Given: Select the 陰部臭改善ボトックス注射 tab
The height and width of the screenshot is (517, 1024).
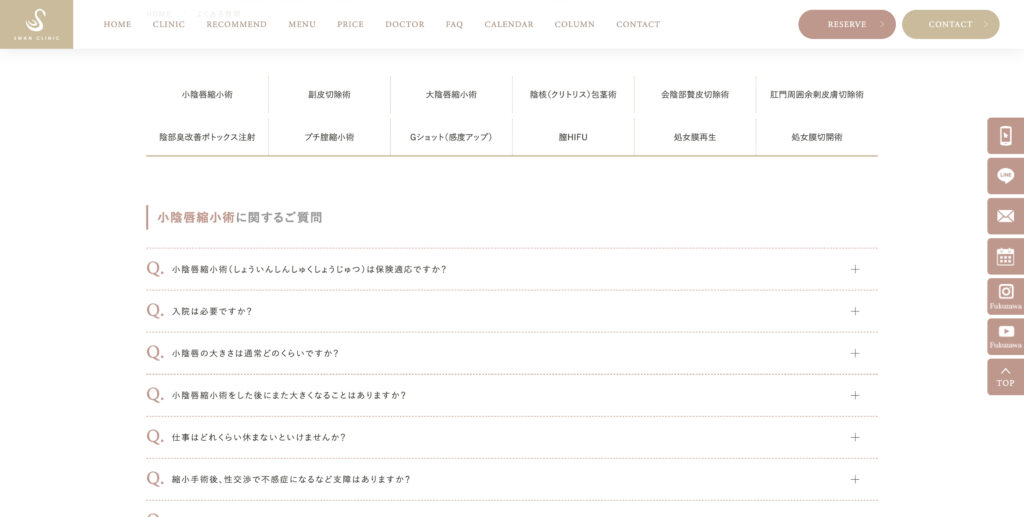Looking at the screenshot, I should pyautogui.click(x=207, y=137).
